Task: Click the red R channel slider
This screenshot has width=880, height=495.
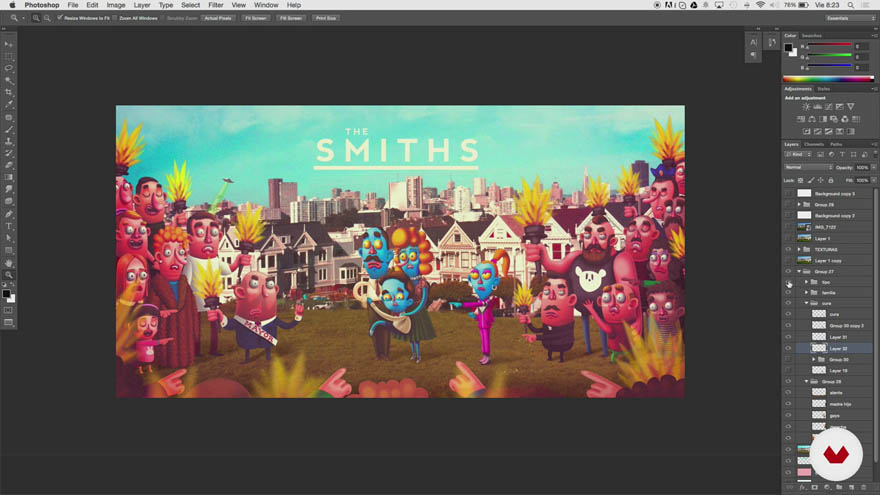Action: pos(829,45)
